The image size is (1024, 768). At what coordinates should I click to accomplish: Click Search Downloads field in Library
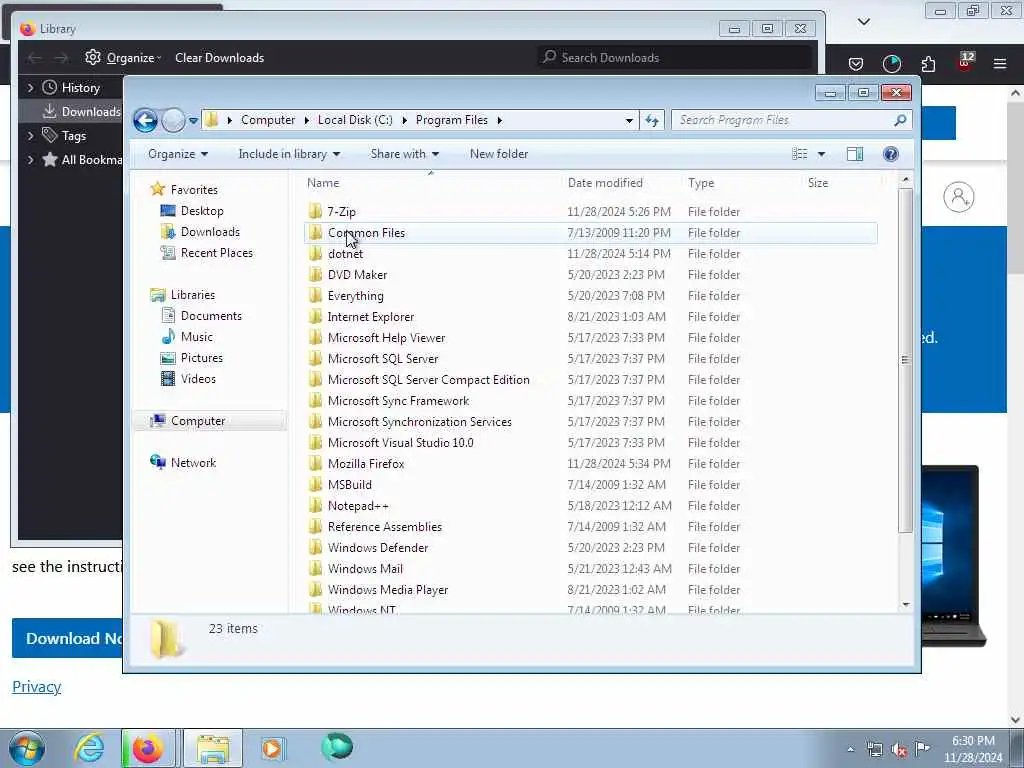675,57
